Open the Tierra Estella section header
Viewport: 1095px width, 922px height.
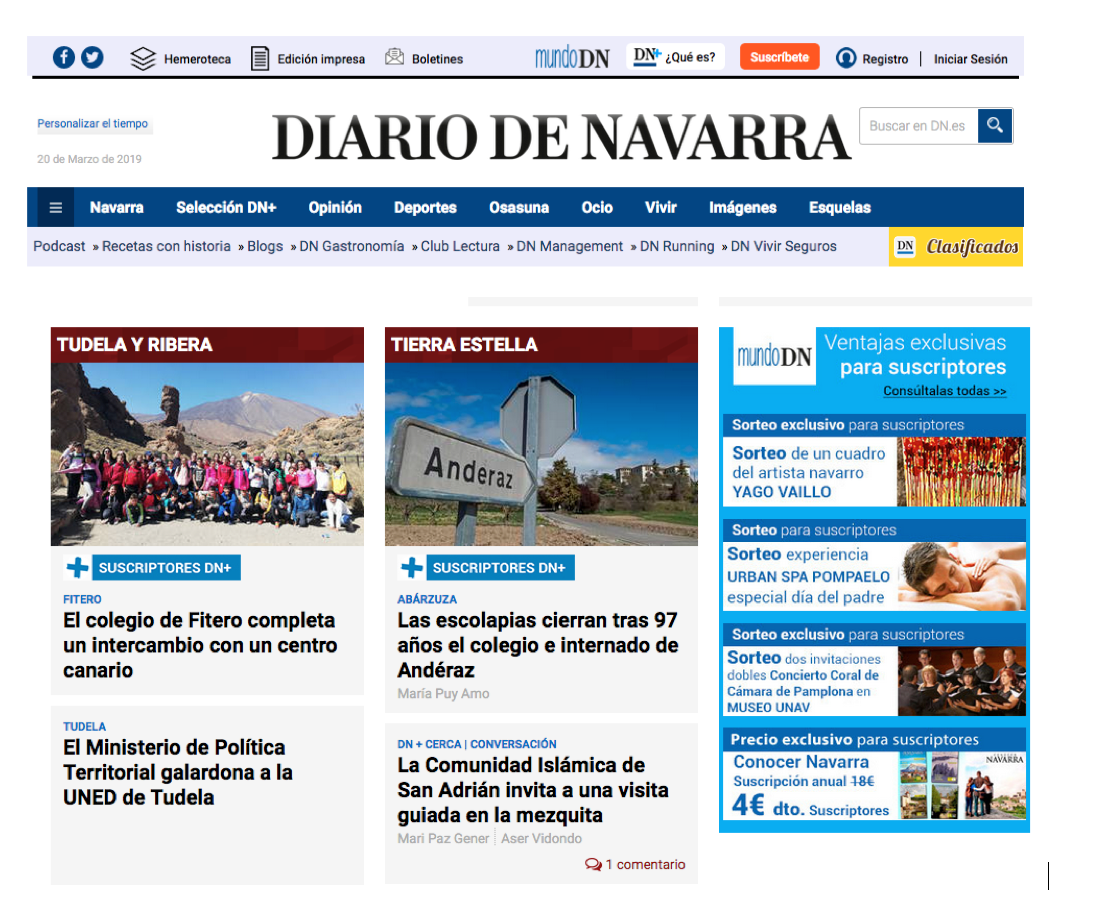pos(541,345)
